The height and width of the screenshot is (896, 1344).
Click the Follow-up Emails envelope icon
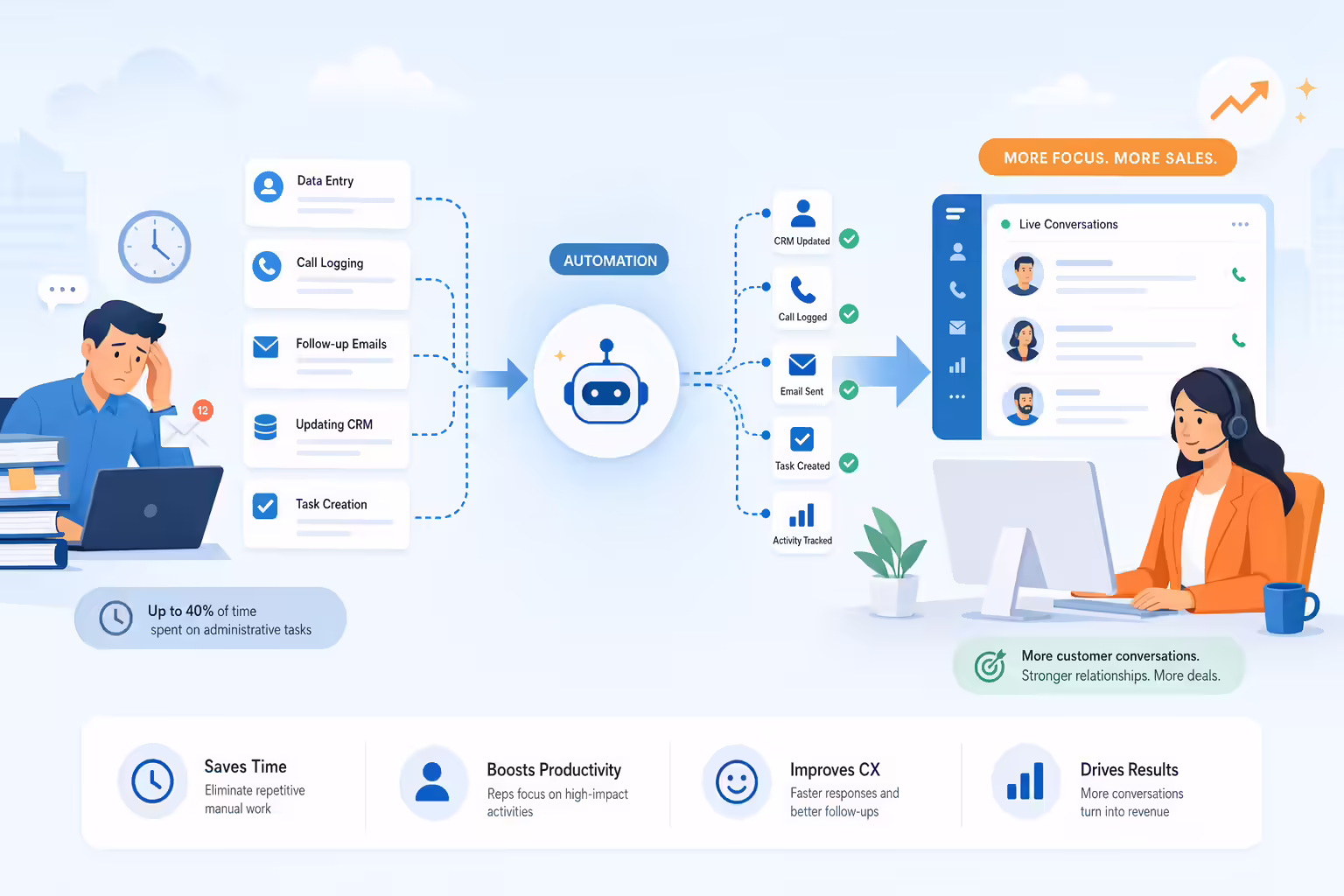pyautogui.click(x=265, y=346)
